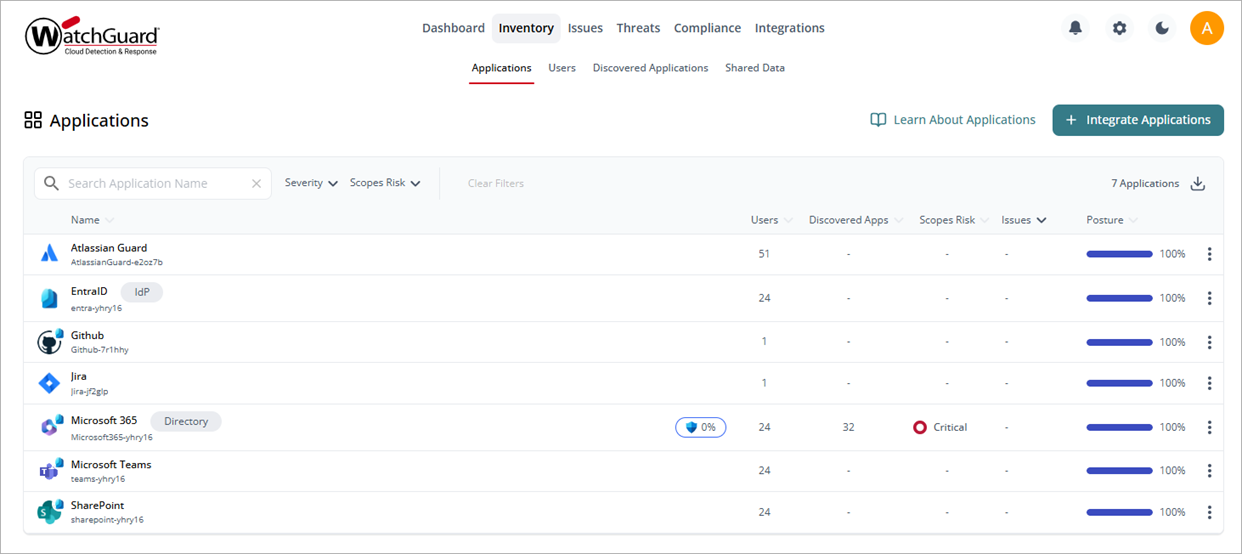Viewport: 1242px width, 554px height.
Task: Click the 51 users count for Atlassian Guard
Action: point(764,254)
